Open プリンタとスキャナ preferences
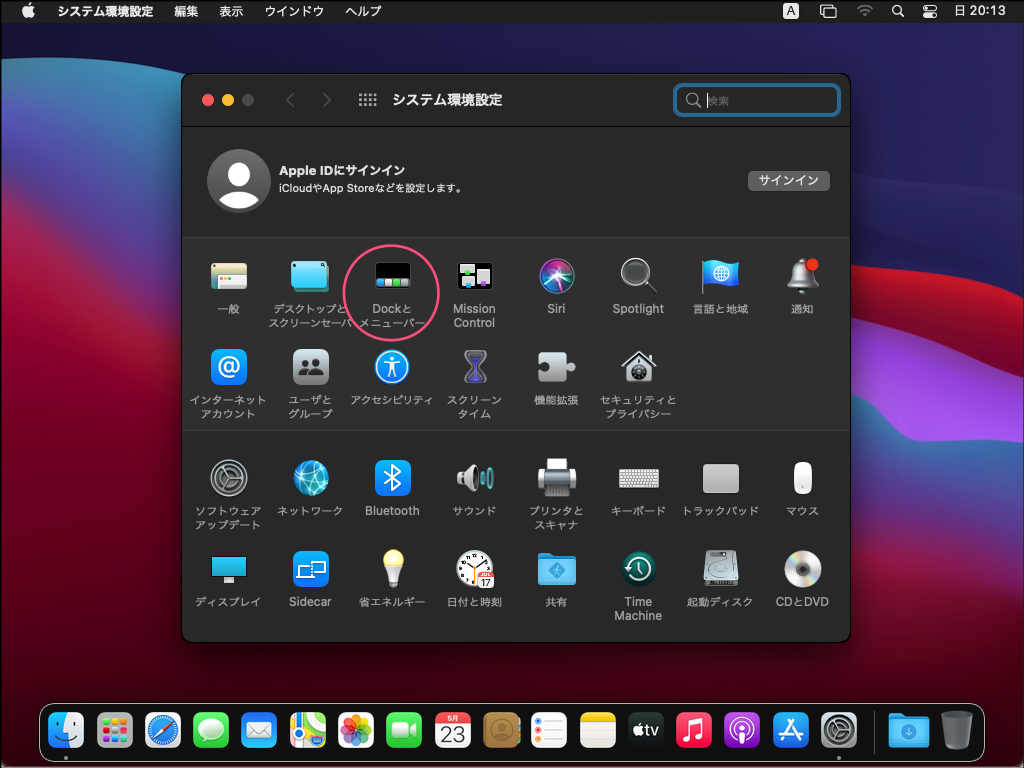 556,478
